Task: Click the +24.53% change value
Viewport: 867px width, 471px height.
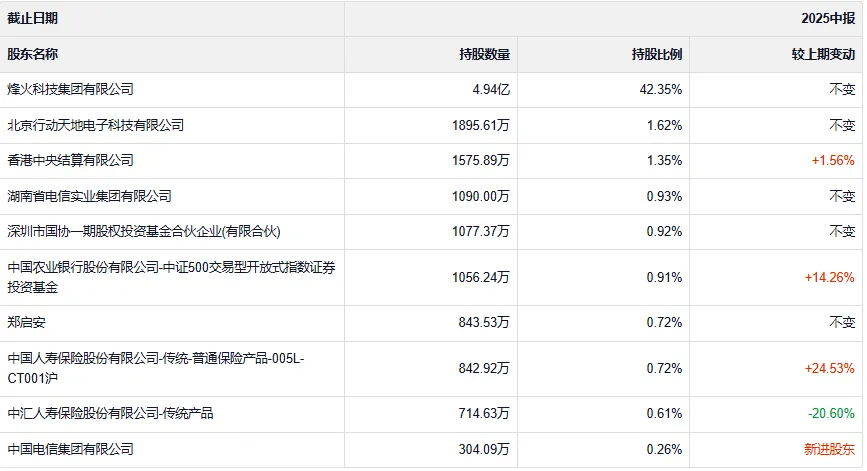Action: (x=829, y=368)
